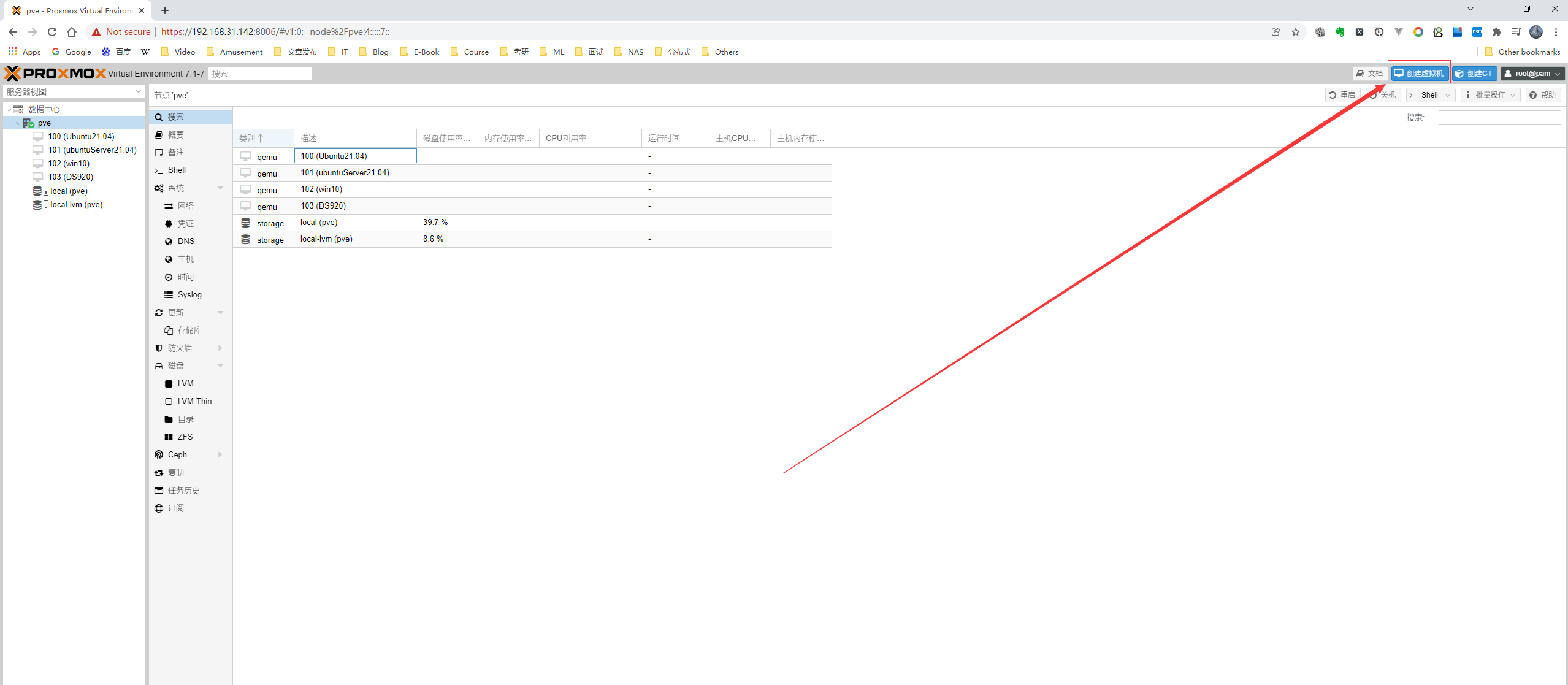
Task: Sort by the CPU利用率 column header
Action: [x=590, y=139]
